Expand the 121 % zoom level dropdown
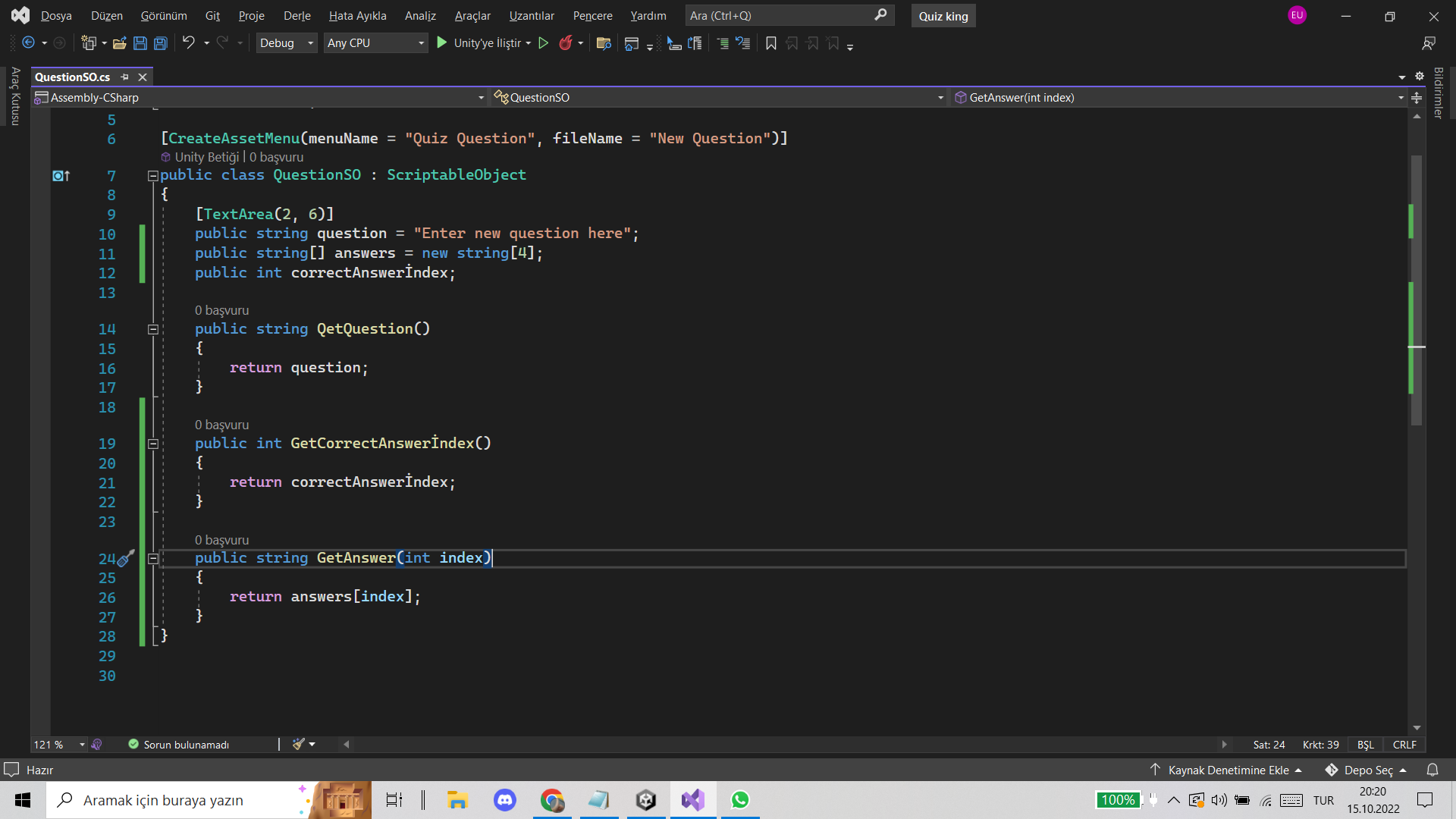The height and width of the screenshot is (819, 1456). click(x=82, y=745)
